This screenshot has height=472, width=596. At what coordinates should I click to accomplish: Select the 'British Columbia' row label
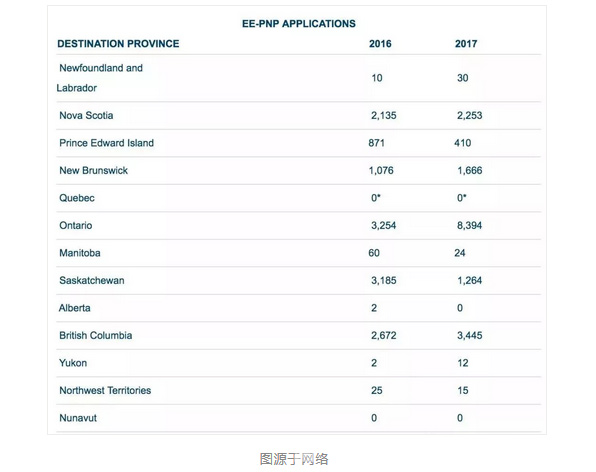(96, 336)
